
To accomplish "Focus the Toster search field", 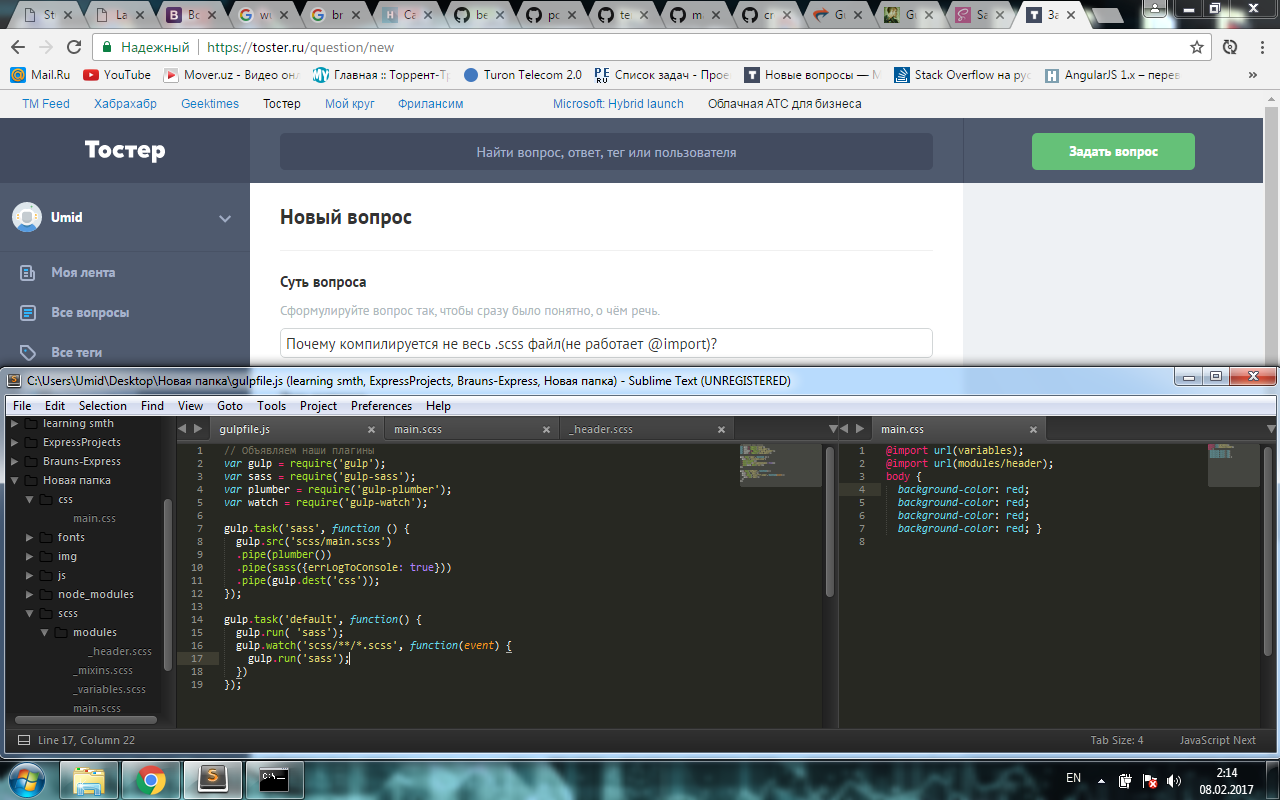I will coord(606,152).
